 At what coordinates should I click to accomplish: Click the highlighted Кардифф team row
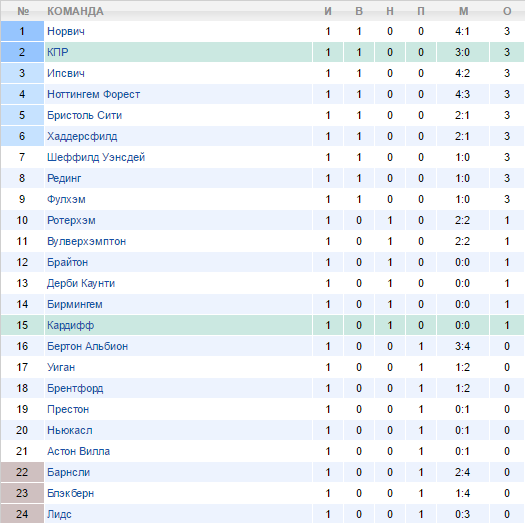coord(262,325)
